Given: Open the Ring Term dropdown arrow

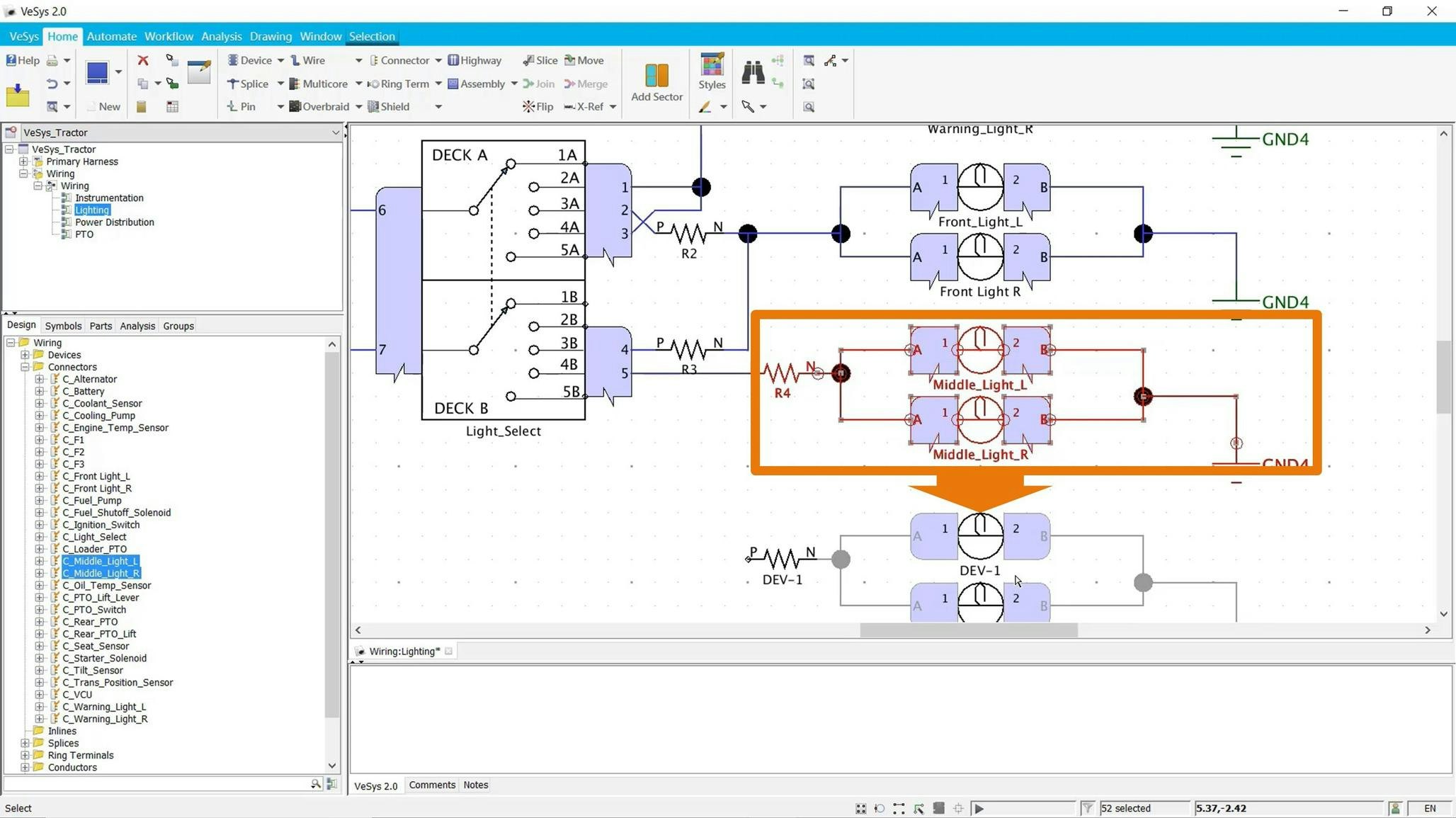Looking at the screenshot, I should point(437,84).
